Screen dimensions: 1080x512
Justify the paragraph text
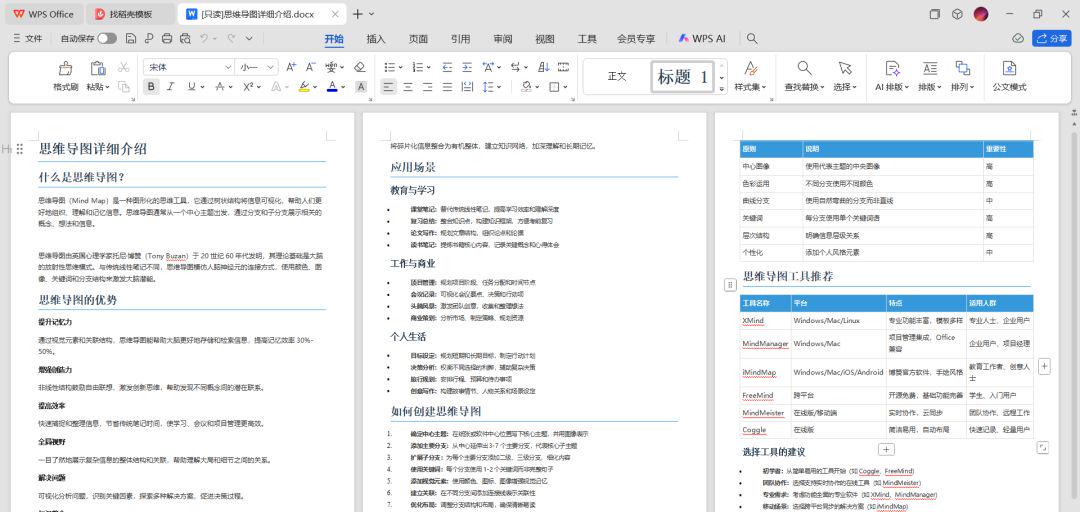(x=447, y=87)
